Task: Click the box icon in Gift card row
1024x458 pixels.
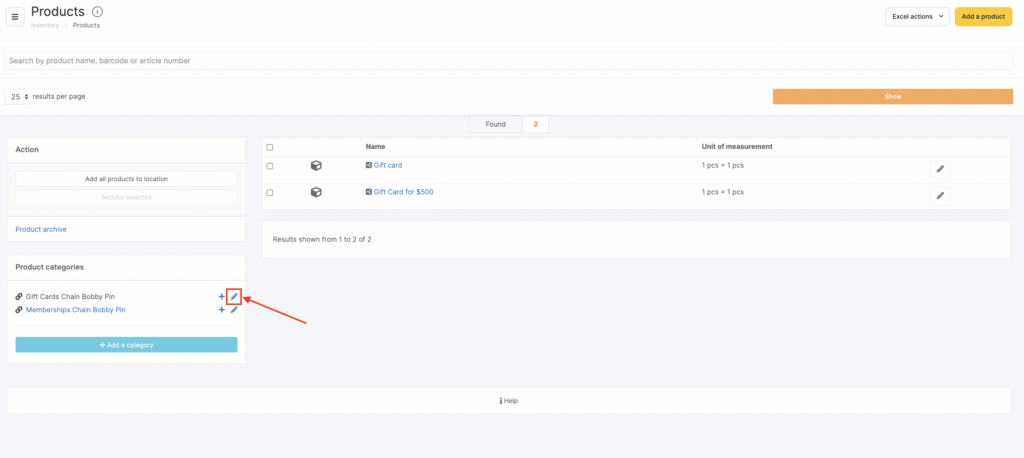Action: tap(316, 166)
